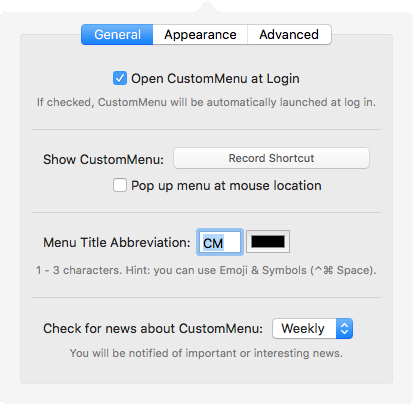Click the Emoji & Symbols hint text
This screenshot has width=413, height=404.
point(206,270)
